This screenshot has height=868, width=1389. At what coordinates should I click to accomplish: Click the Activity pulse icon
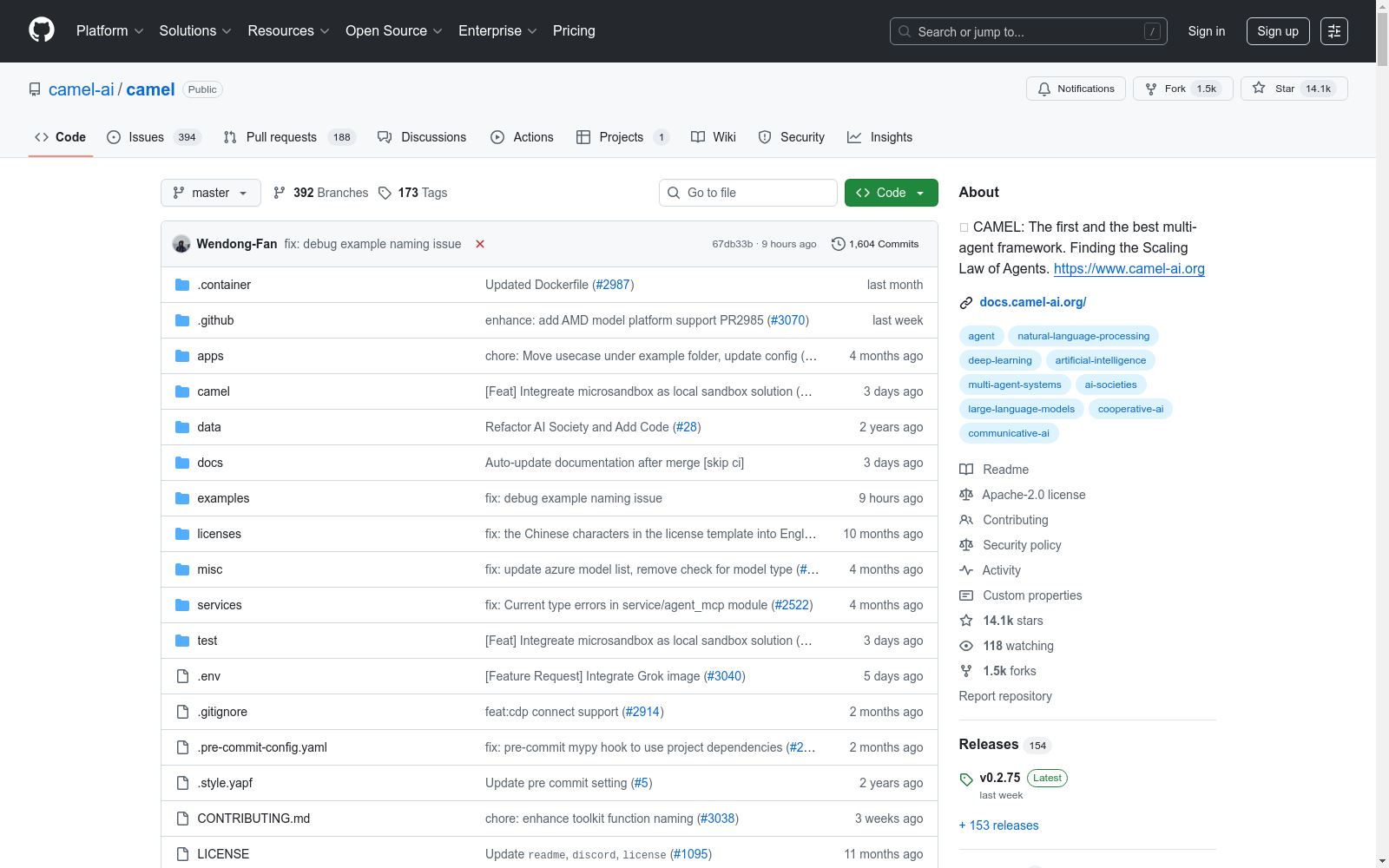coord(966,570)
